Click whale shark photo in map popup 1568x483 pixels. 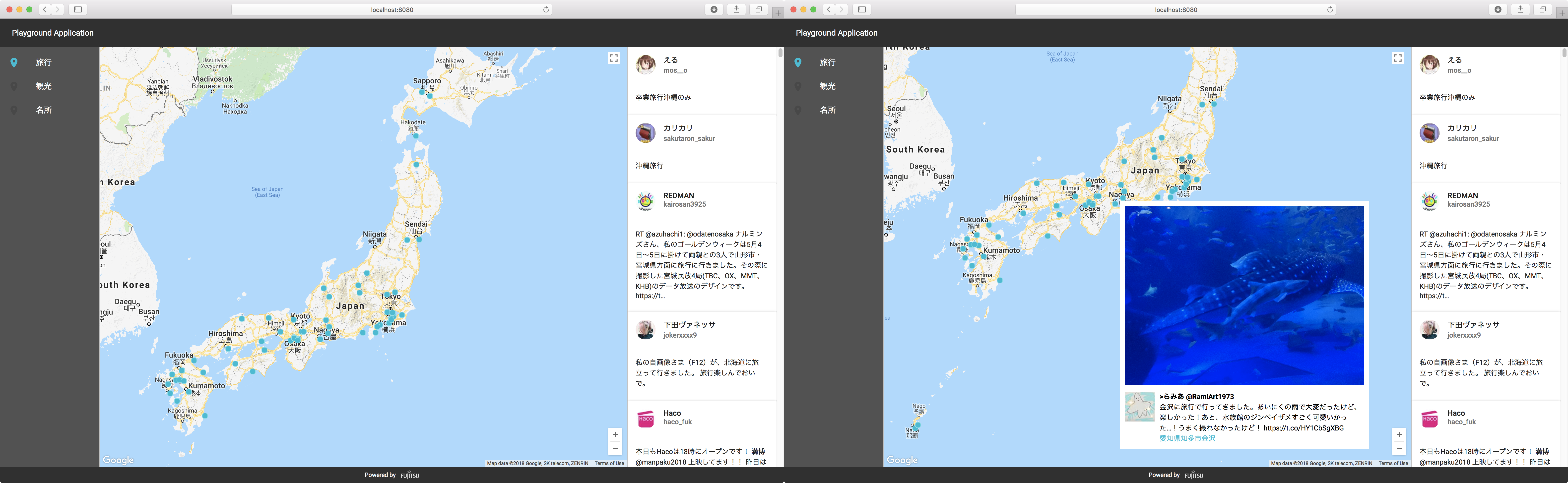click(1244, 295)
